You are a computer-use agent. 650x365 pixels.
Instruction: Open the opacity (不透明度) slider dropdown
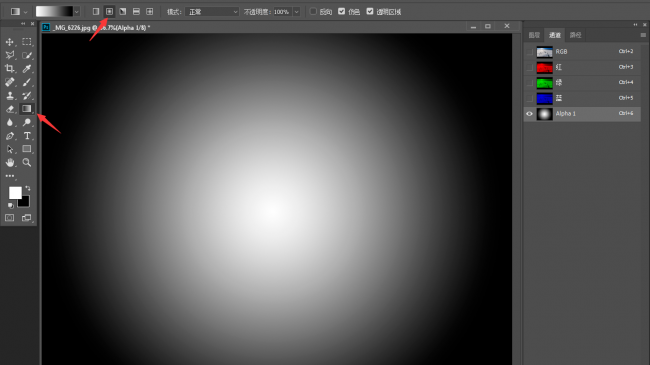[x=296, y=12]
